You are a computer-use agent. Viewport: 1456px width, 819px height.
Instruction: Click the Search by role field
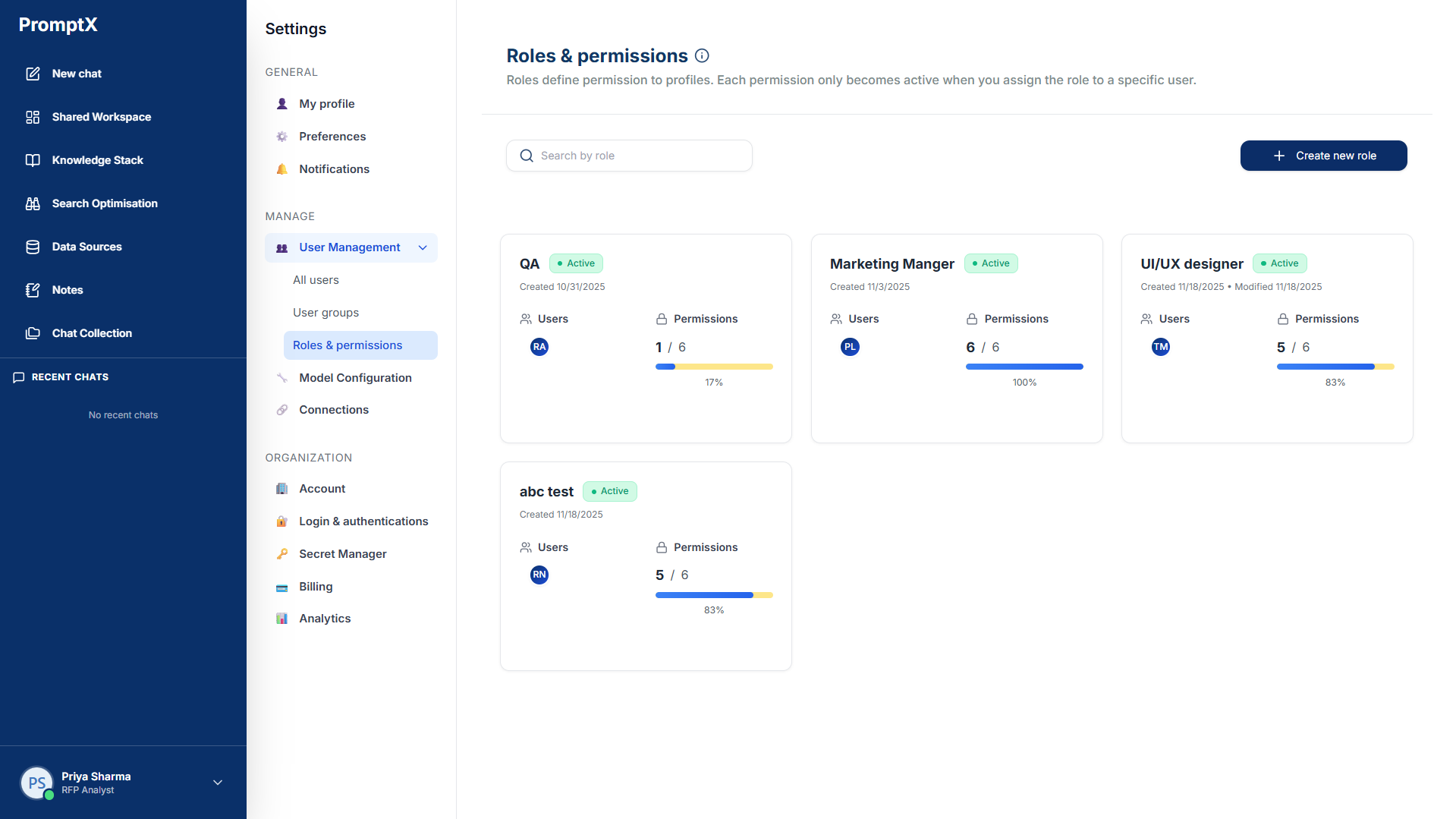coord(629,156)
